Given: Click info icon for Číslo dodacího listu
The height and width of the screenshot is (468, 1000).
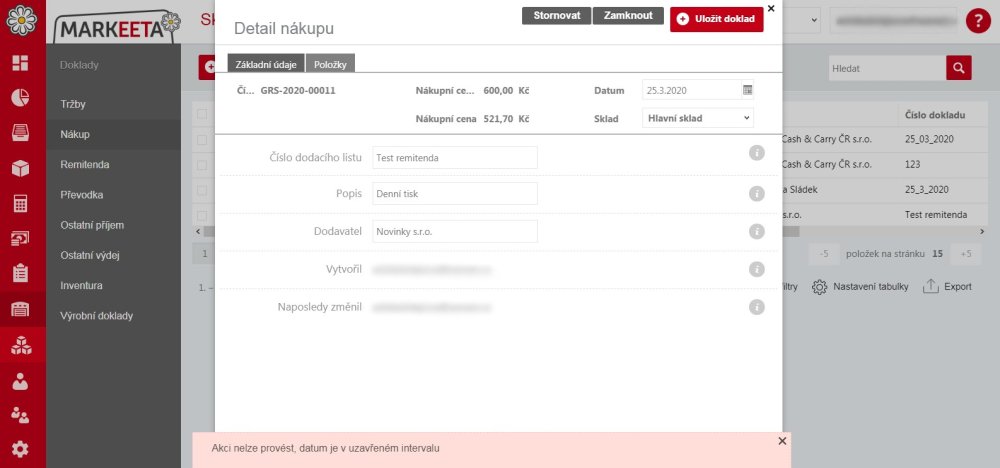Looking at the screenshot, I should (x=756, y=153).
